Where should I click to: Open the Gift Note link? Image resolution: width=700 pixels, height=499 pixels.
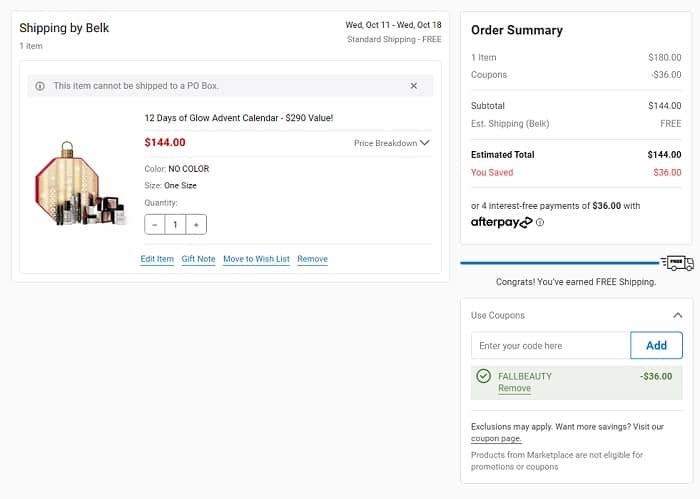(198, 259)
